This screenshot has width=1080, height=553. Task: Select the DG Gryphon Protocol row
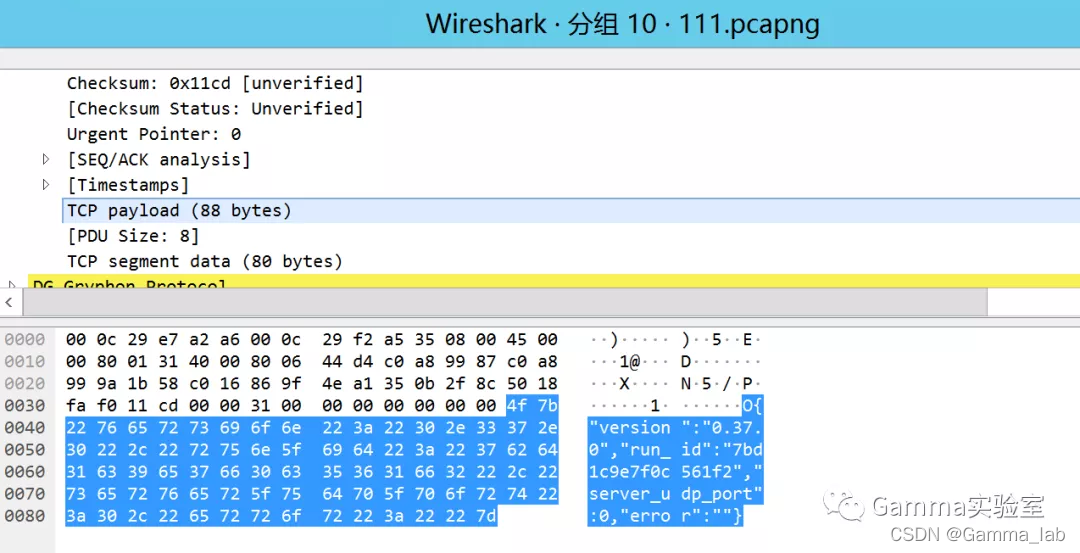coord(553,281)
